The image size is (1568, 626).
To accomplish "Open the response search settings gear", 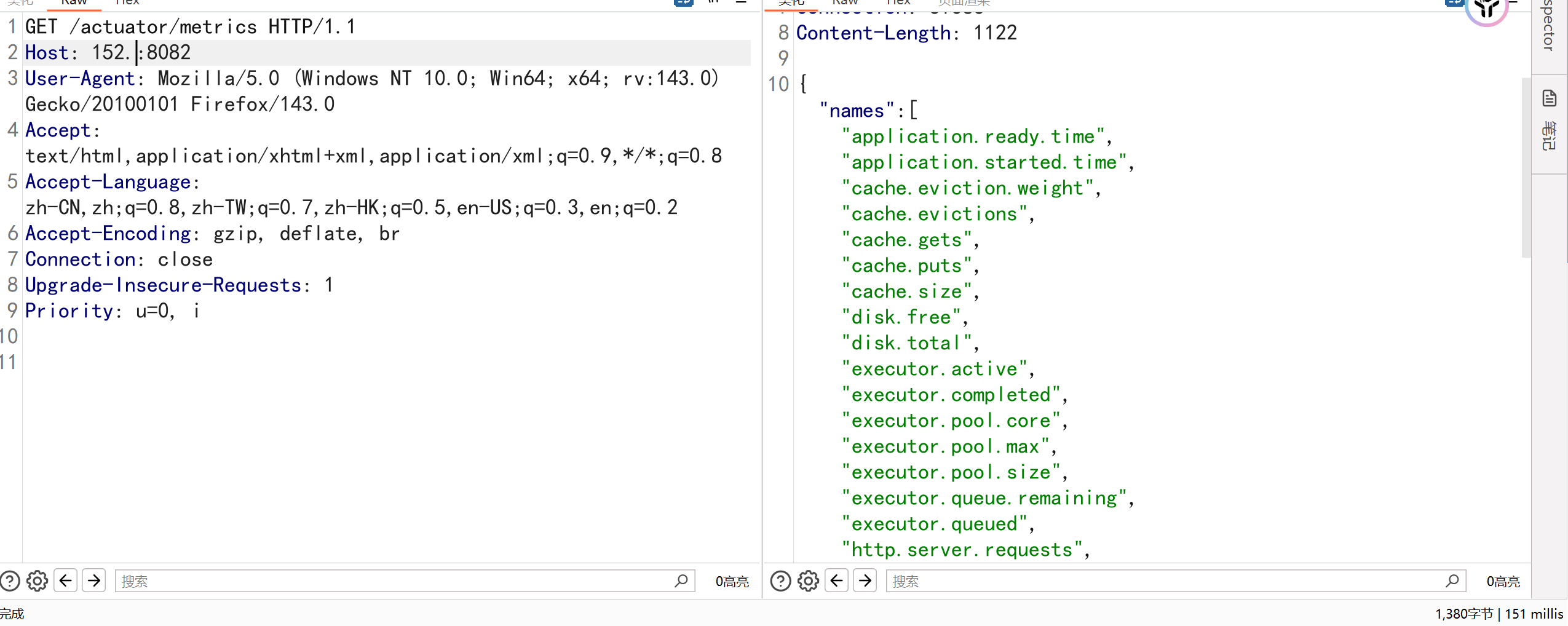I will 808,581.
